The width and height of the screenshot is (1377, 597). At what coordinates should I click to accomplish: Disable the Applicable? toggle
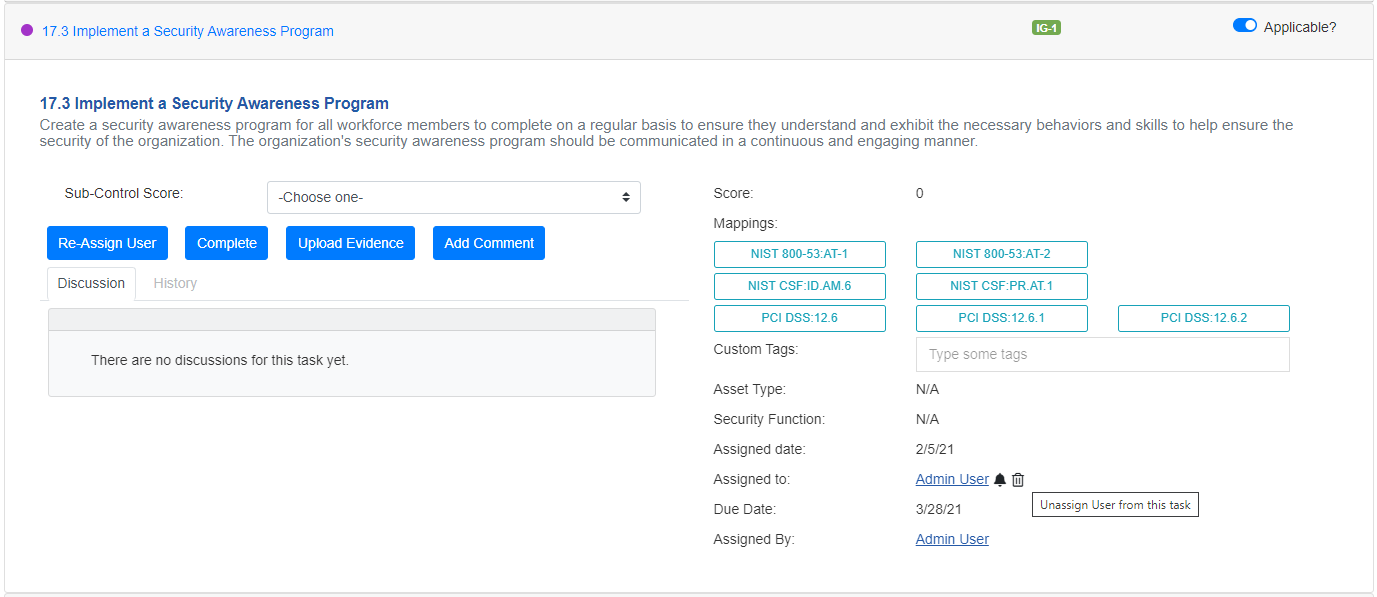pos(1244,25)
